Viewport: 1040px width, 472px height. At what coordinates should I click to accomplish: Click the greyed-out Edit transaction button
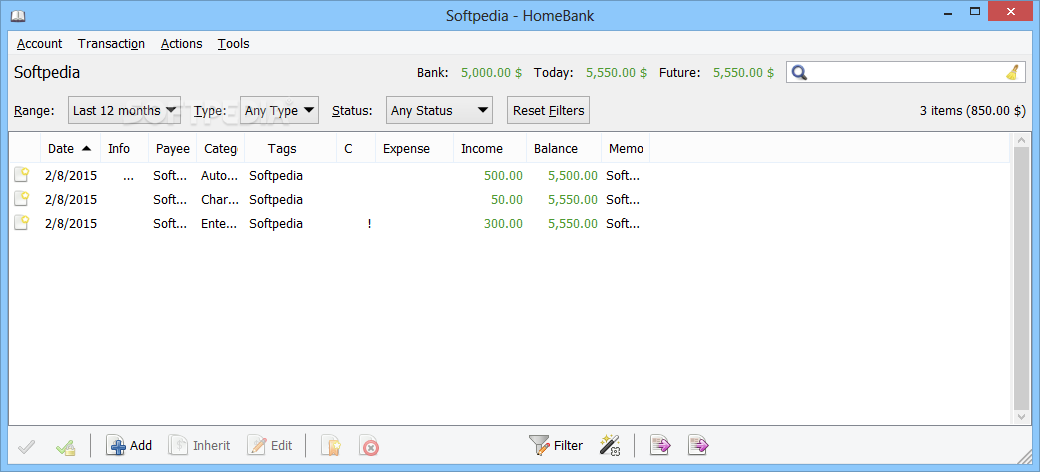tap(269, 445)
